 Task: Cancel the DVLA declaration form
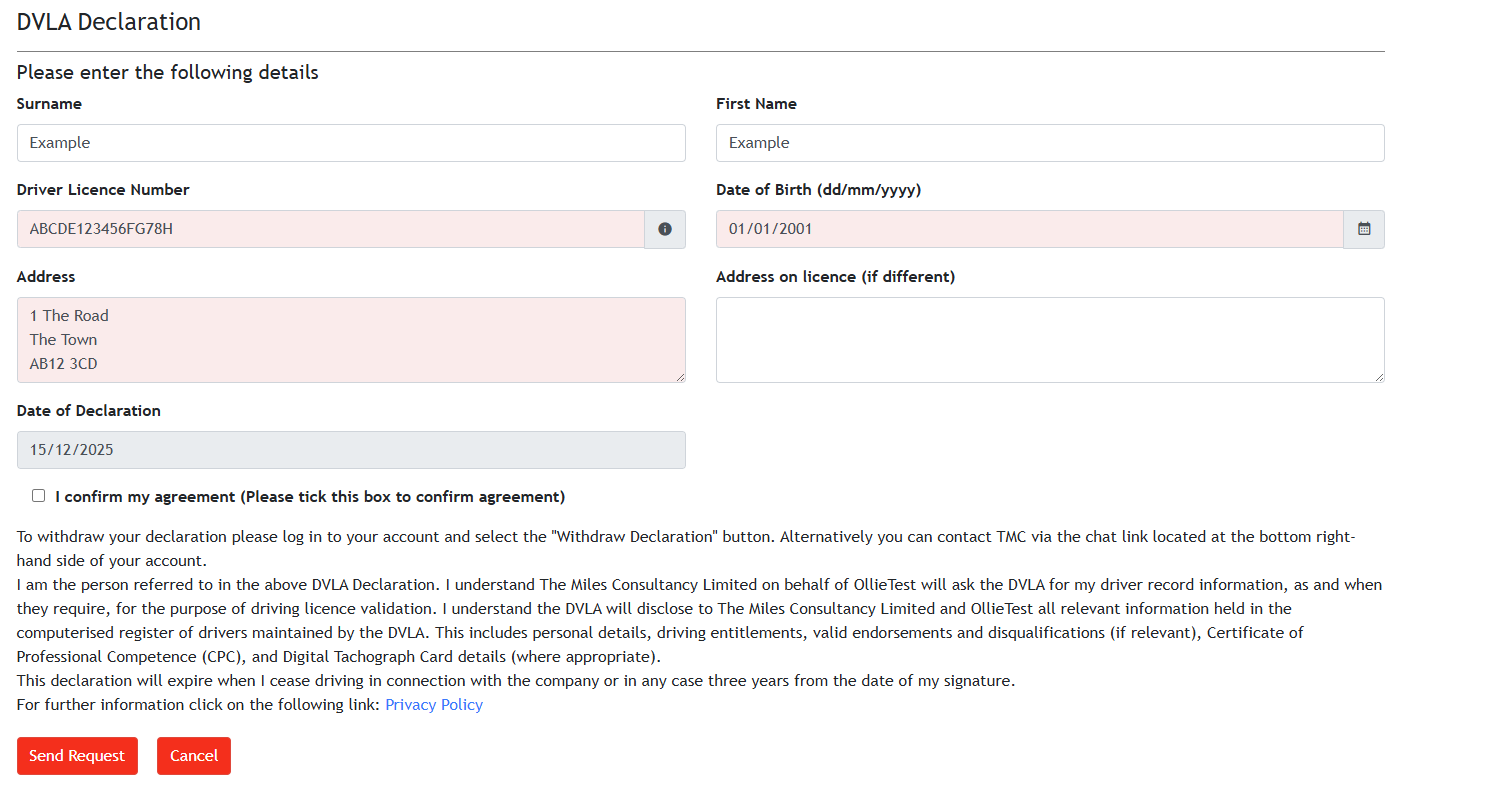click(194, 756)
